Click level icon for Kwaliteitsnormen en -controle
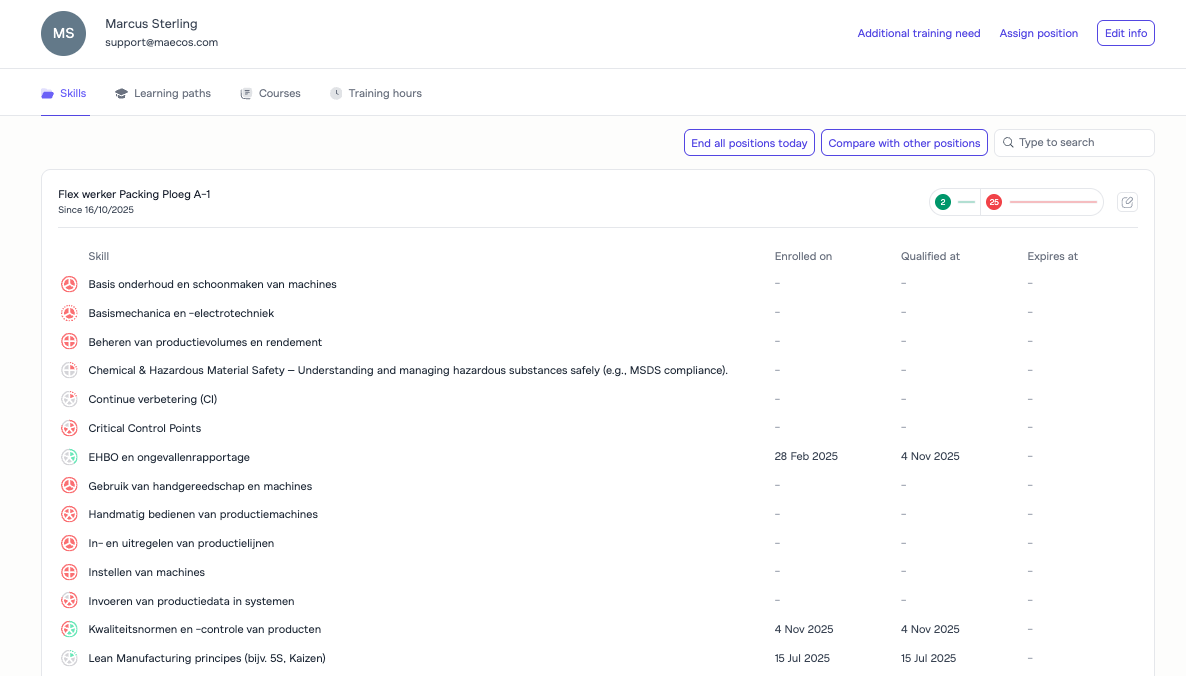The image size is (1186, 676). point(69,629)
